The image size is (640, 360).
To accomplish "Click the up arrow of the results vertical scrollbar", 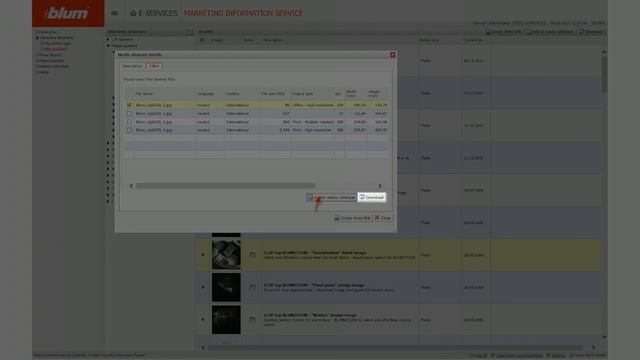I will click(604, 52).
